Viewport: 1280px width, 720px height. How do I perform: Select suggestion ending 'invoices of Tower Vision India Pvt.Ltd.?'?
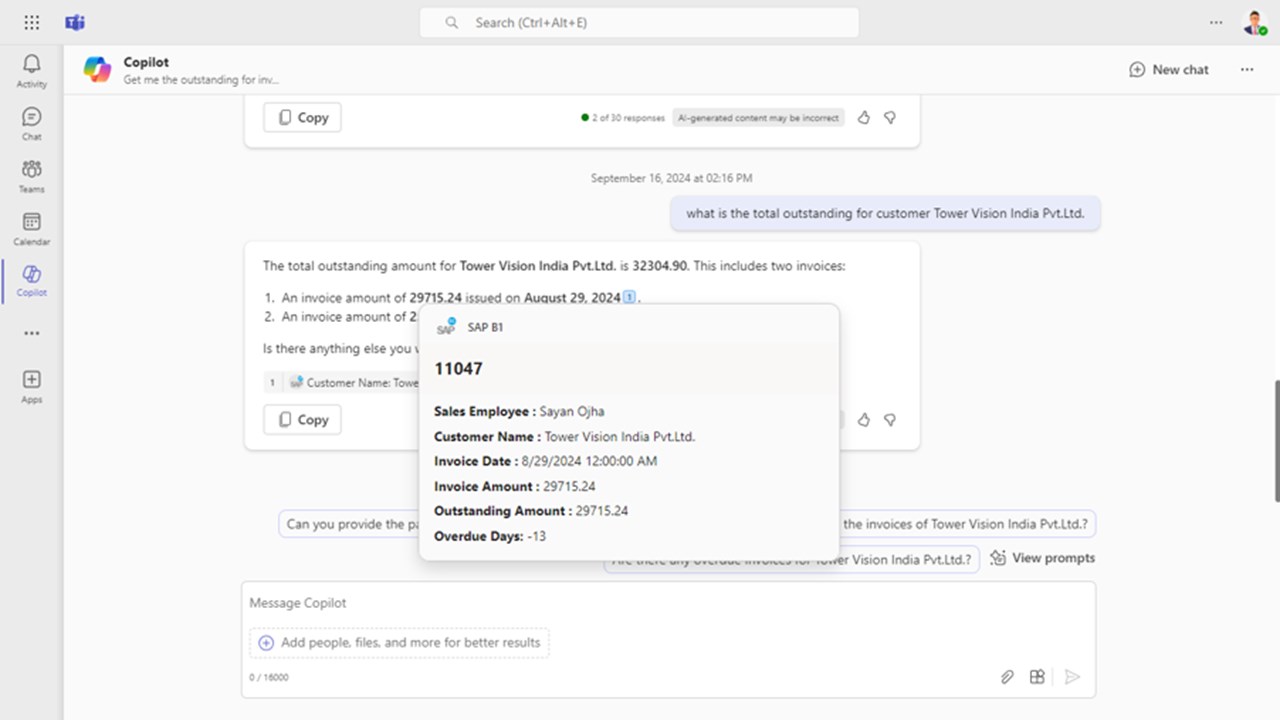(966, 524)
